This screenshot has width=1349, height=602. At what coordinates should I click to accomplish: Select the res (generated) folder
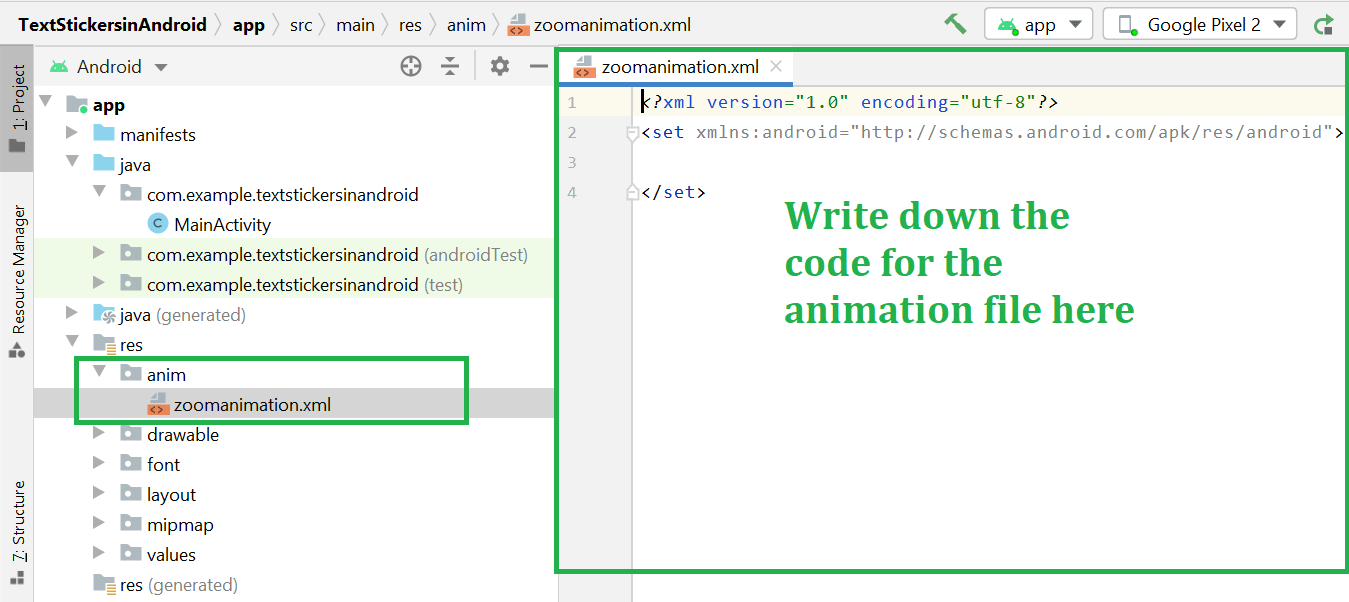(x=178, y=585)
